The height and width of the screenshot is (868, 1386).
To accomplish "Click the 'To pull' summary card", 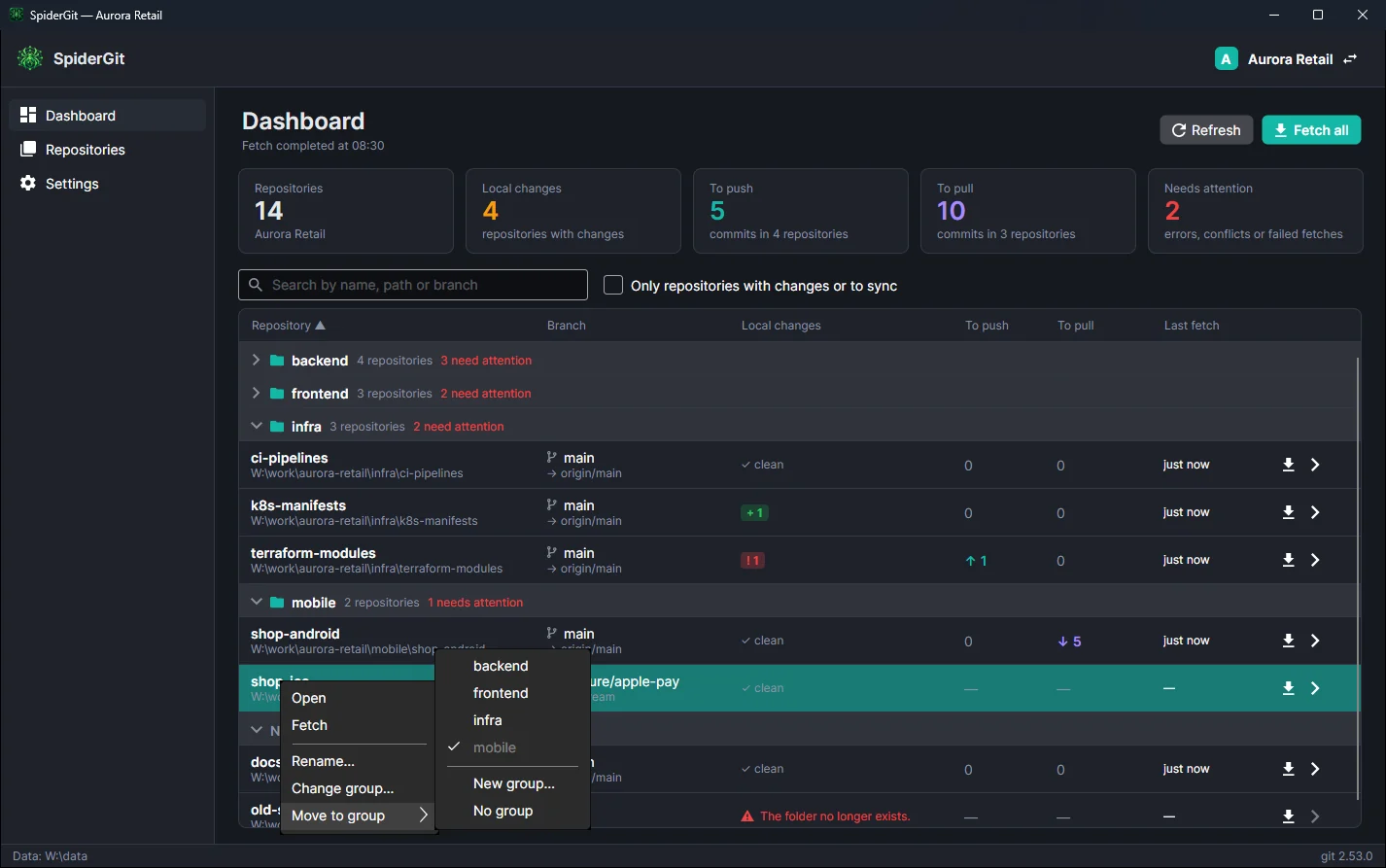I will click(x=1027, y=211).
